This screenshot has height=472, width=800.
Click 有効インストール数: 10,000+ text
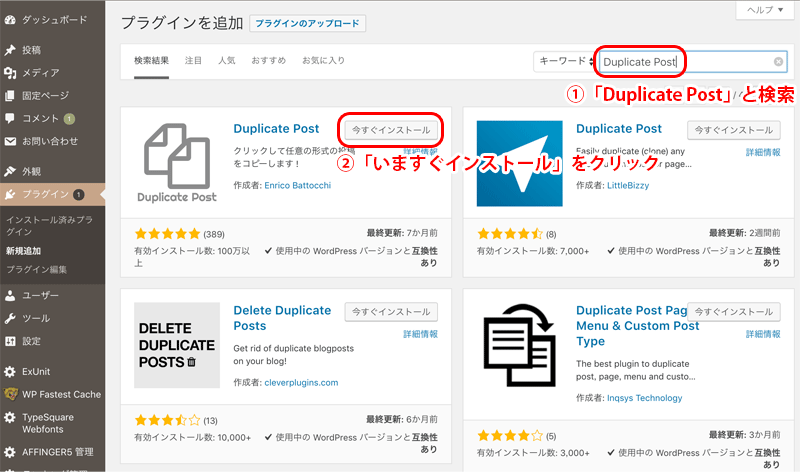[192, 437]
